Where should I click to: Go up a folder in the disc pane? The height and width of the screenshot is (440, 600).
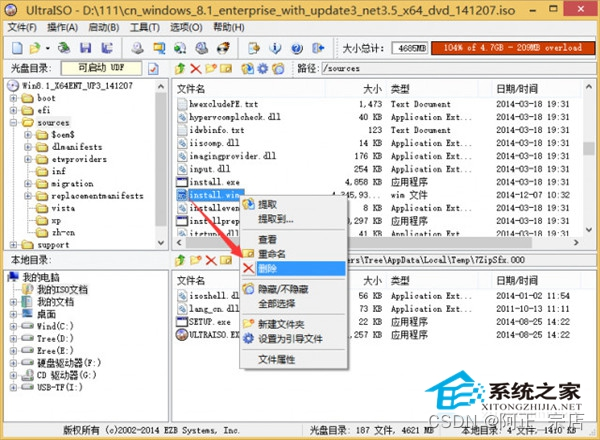(x=180, y=69)
